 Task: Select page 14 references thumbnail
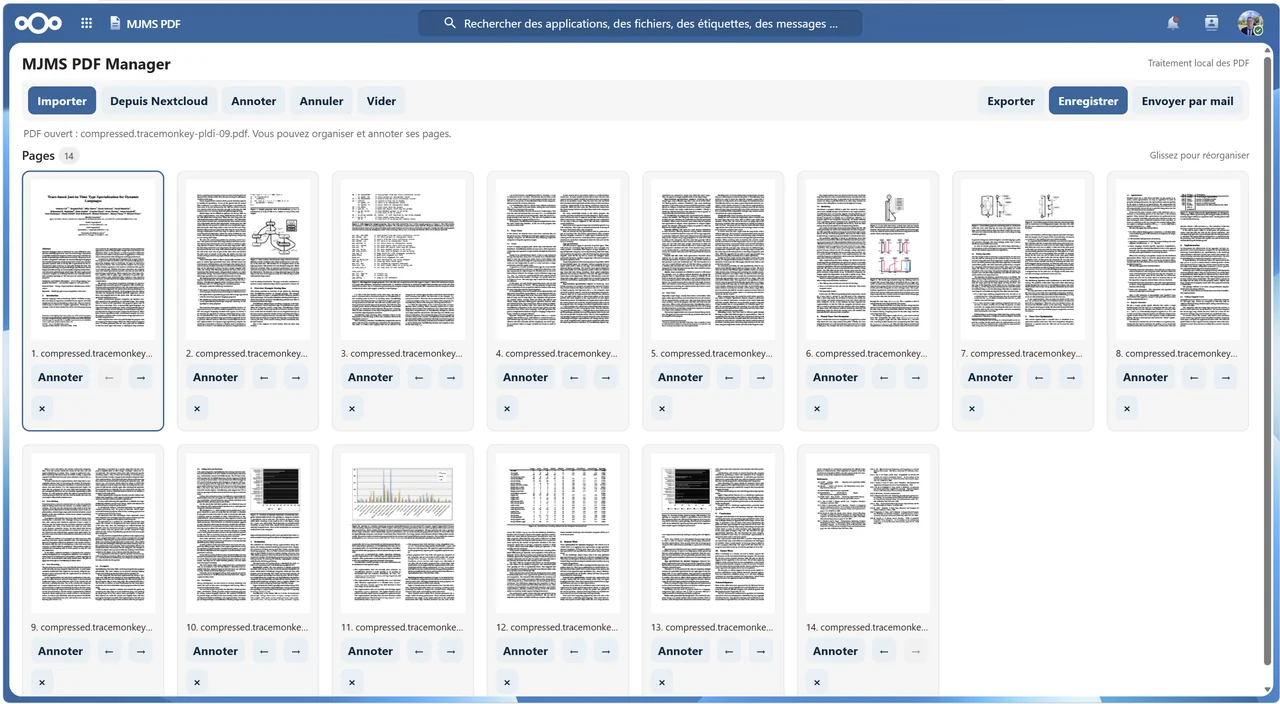click(868, 533)
